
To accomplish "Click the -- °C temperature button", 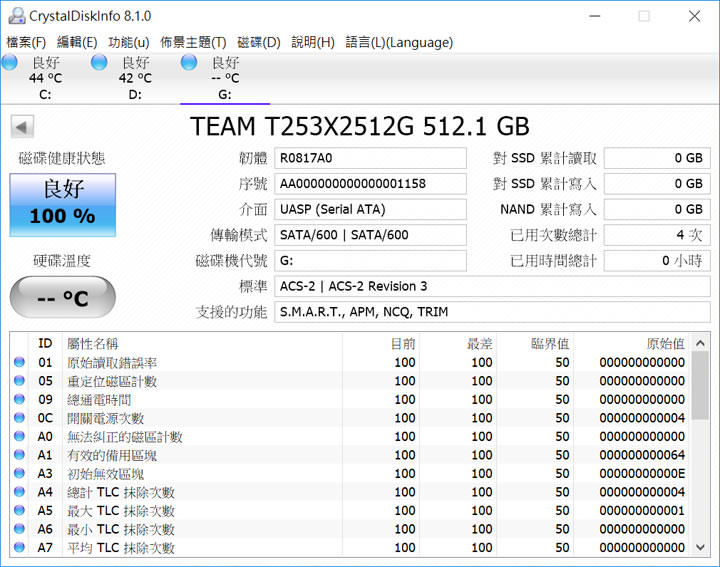I will pyautogui.click(x=62, y=298).
